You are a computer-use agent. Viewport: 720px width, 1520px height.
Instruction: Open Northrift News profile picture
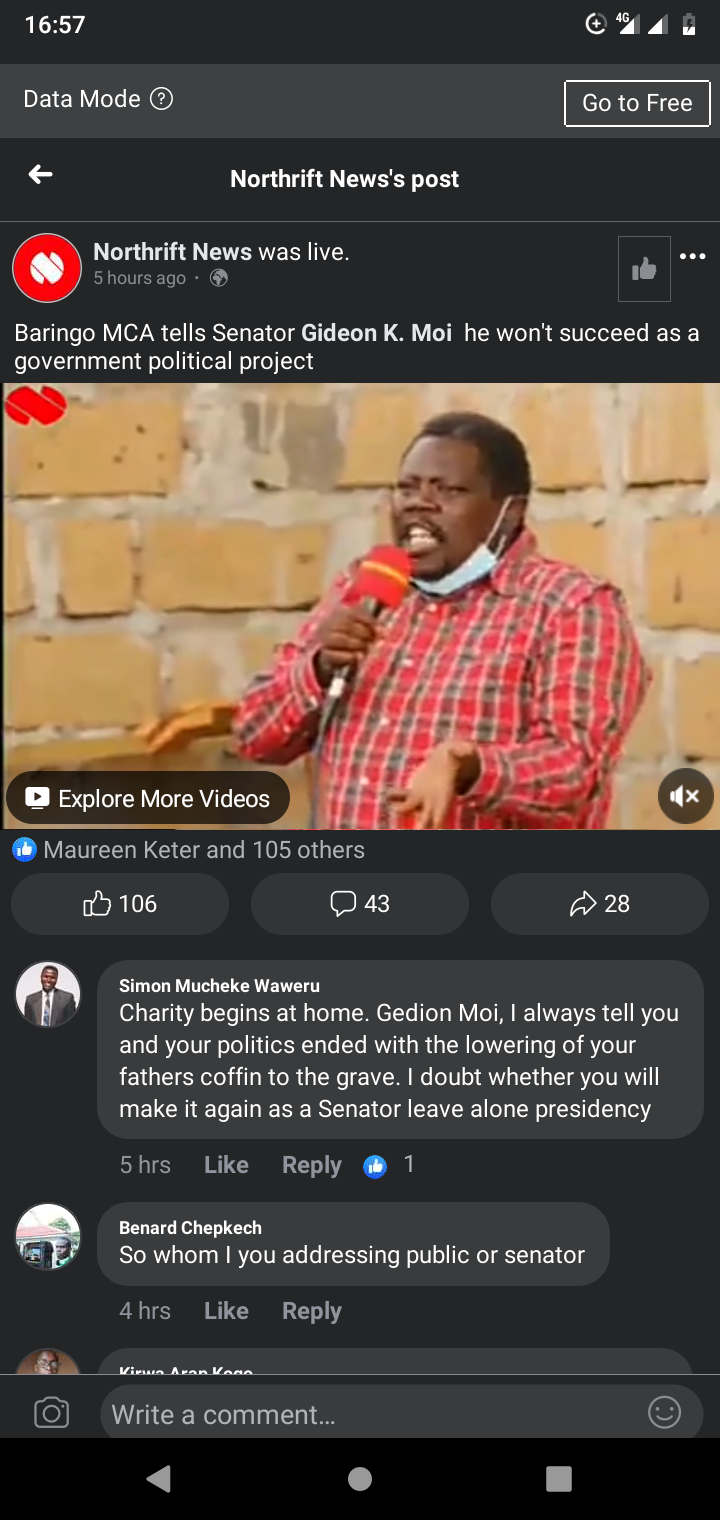(x=47, y=268)
